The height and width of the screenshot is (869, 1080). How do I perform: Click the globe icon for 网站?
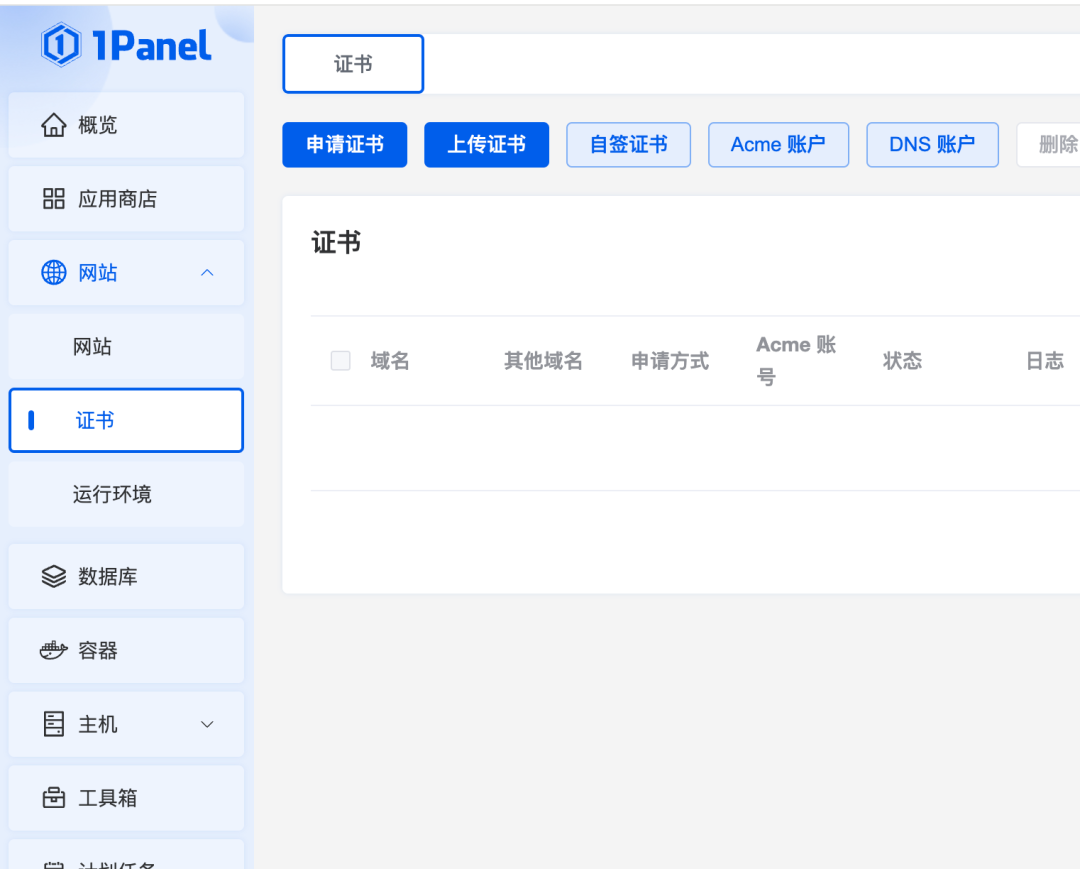[x=54, y=273]
